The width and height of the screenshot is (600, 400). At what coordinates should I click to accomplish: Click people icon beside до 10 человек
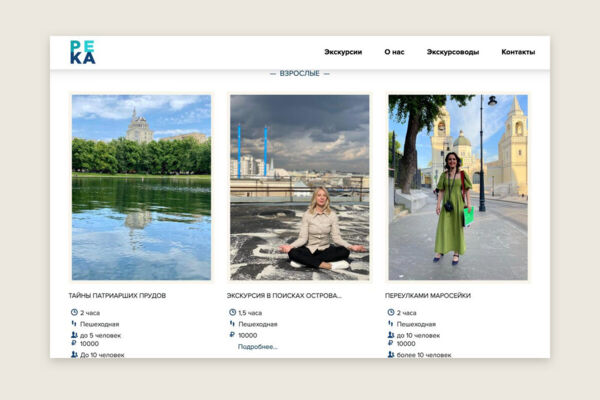click(x=391, y=335)
